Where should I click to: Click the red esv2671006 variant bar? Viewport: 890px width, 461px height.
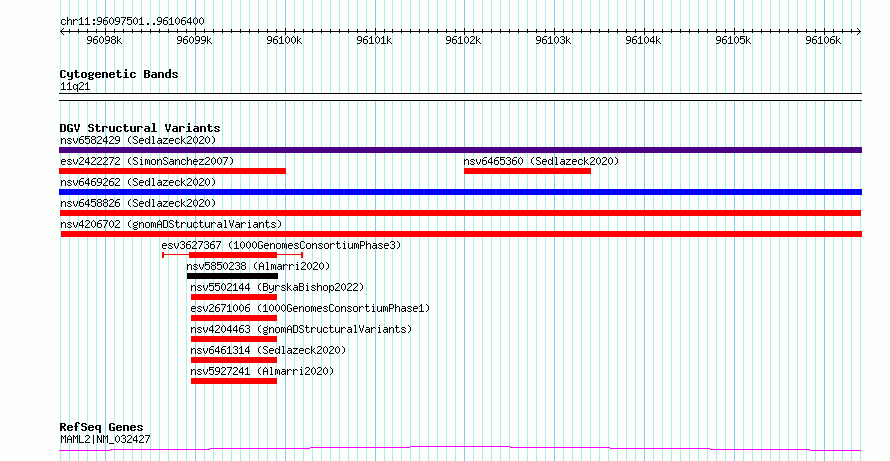pos(234,318)
